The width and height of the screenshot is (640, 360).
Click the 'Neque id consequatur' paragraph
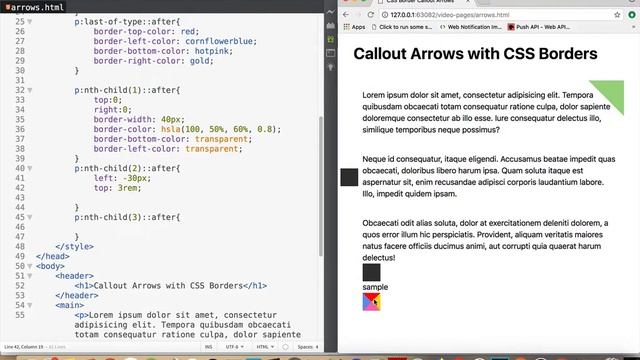click(489, 176)
